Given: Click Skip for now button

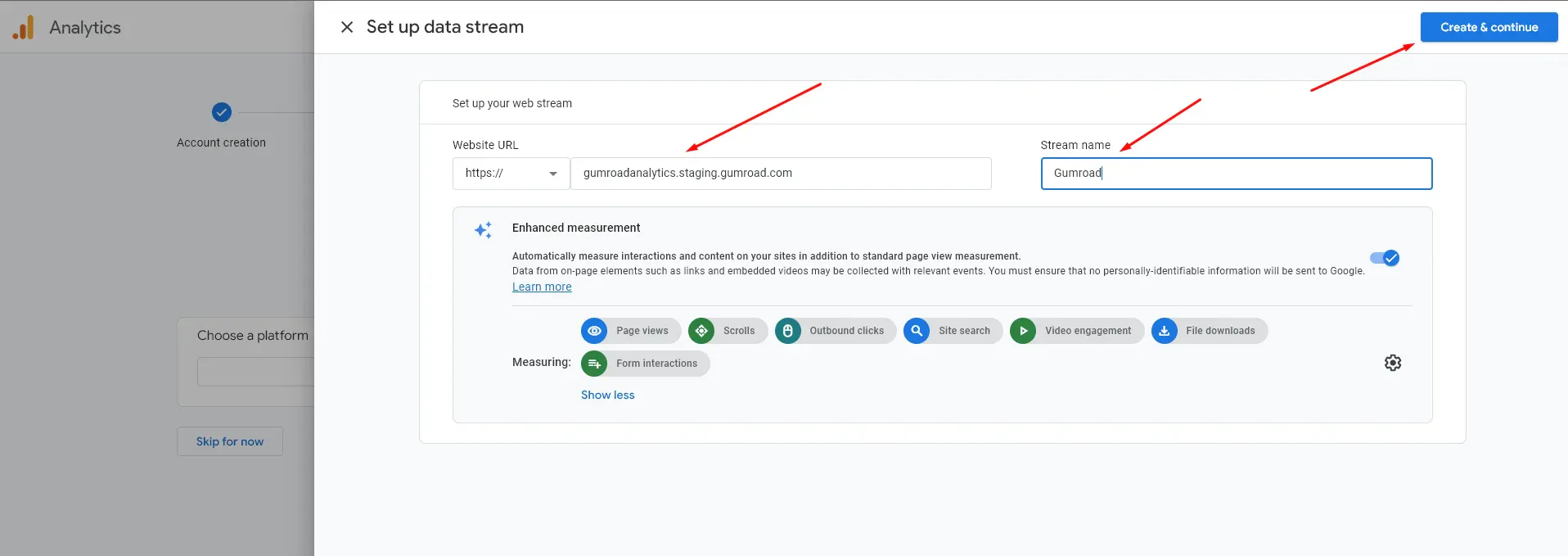Looking at the screenshot, I should coord(230,441).
